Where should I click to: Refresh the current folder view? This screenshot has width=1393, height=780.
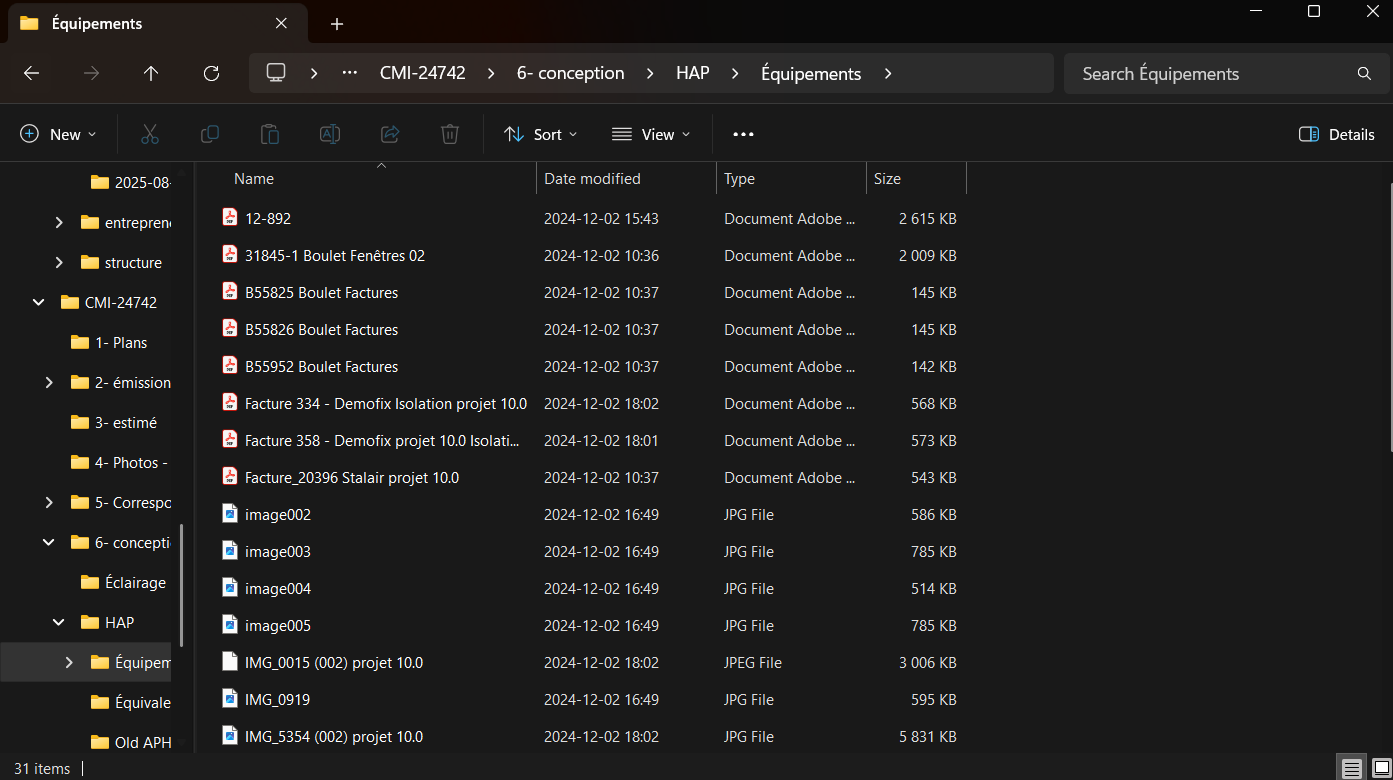pyautogui.click(x=211, y=73)
